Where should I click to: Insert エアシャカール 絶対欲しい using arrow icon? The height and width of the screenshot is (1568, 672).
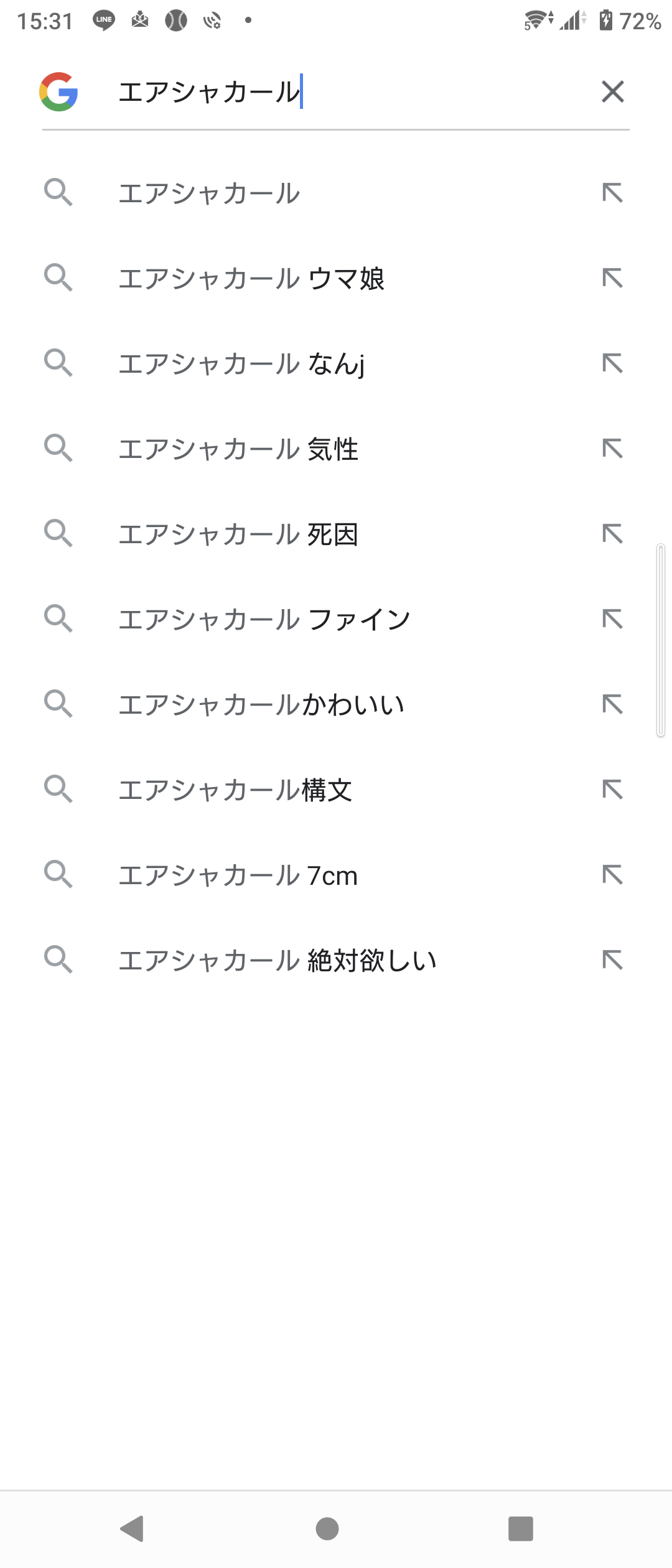coord(612,960)
